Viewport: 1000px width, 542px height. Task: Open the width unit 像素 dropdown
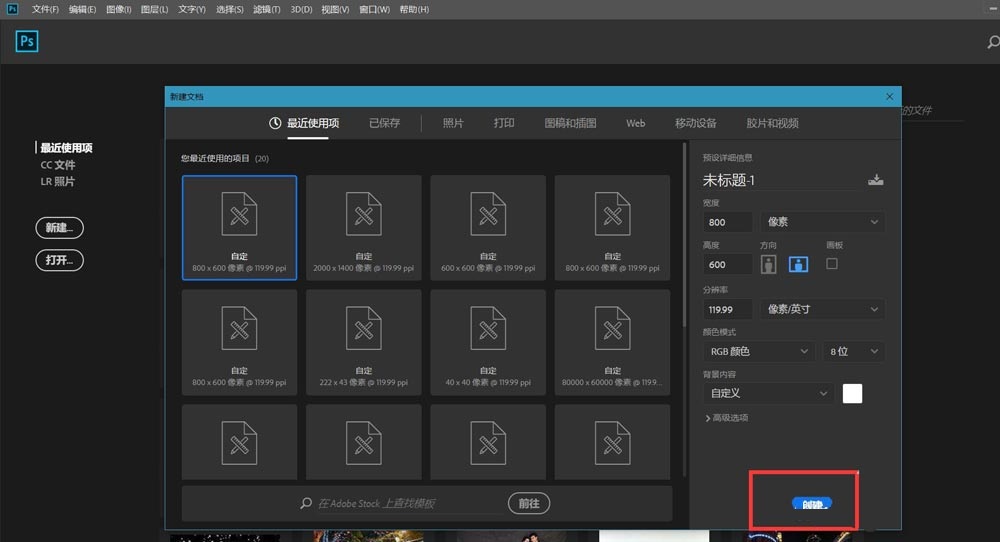[822, 222]
